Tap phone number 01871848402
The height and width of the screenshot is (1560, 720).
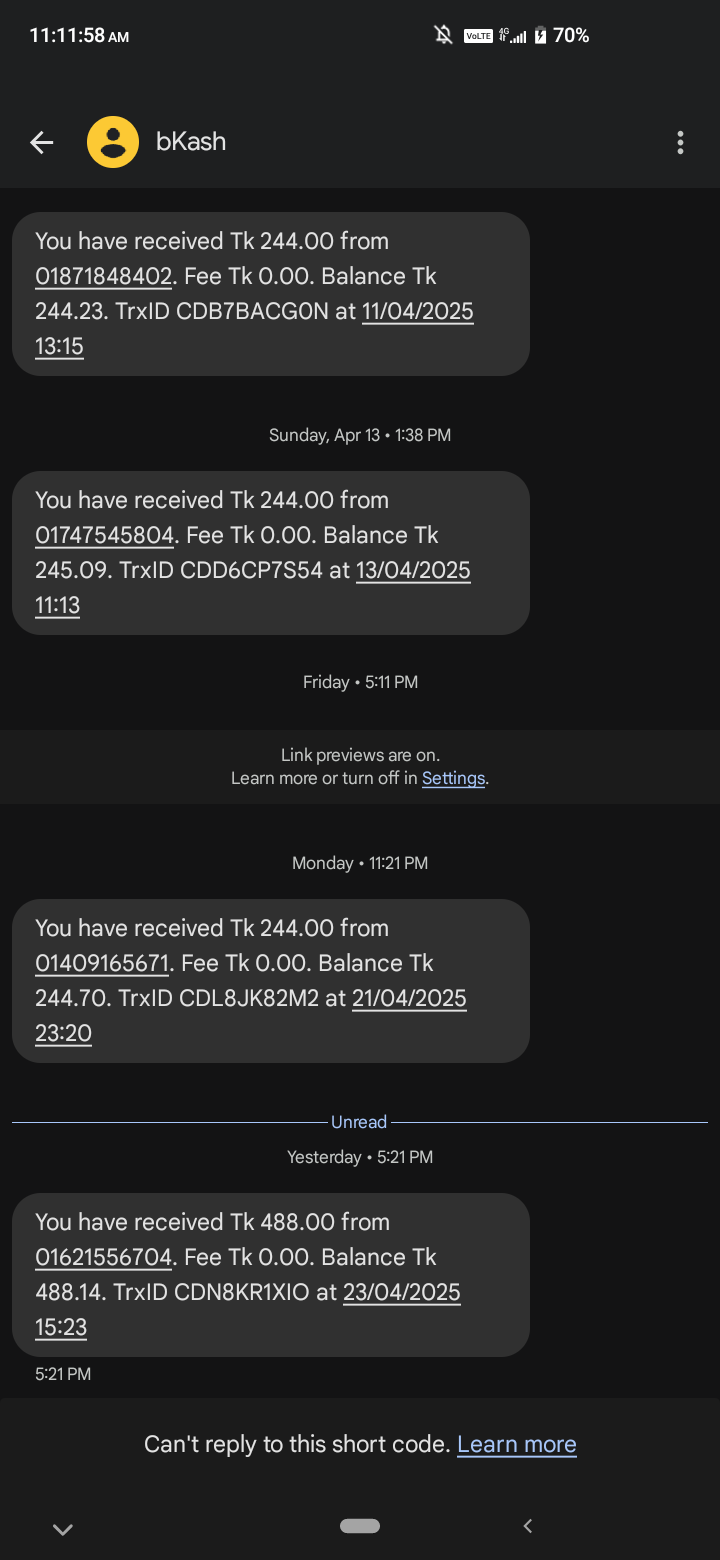pos(104,276)
